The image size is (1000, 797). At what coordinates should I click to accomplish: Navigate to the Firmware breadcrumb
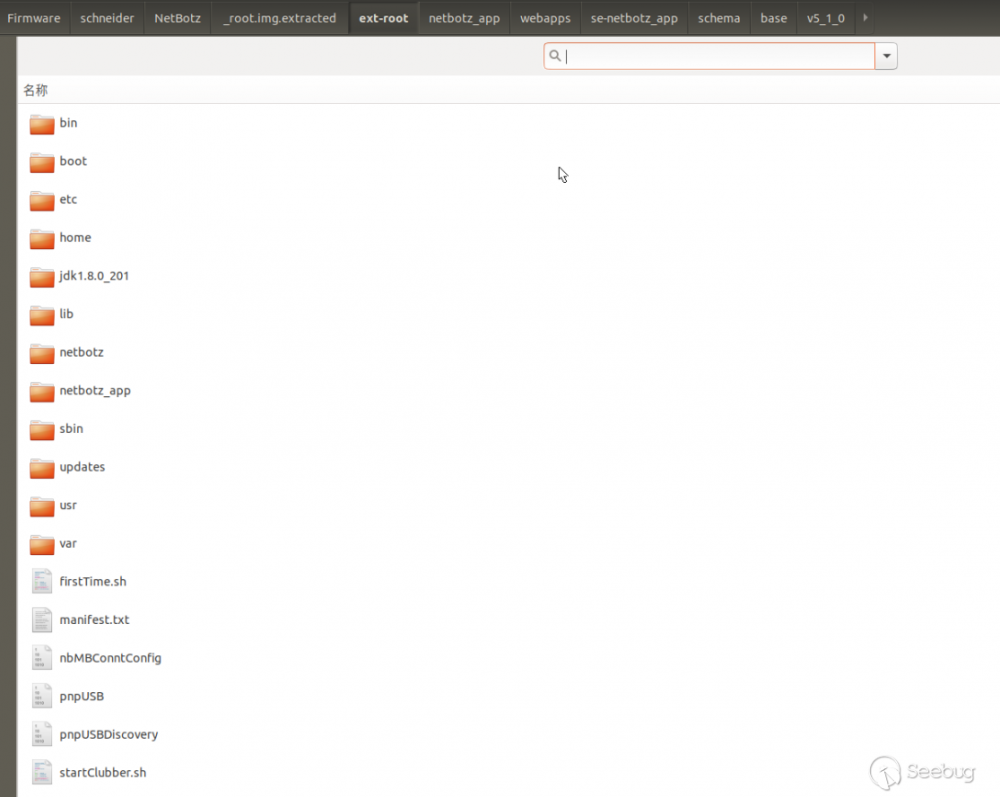(x=35, y=17)
